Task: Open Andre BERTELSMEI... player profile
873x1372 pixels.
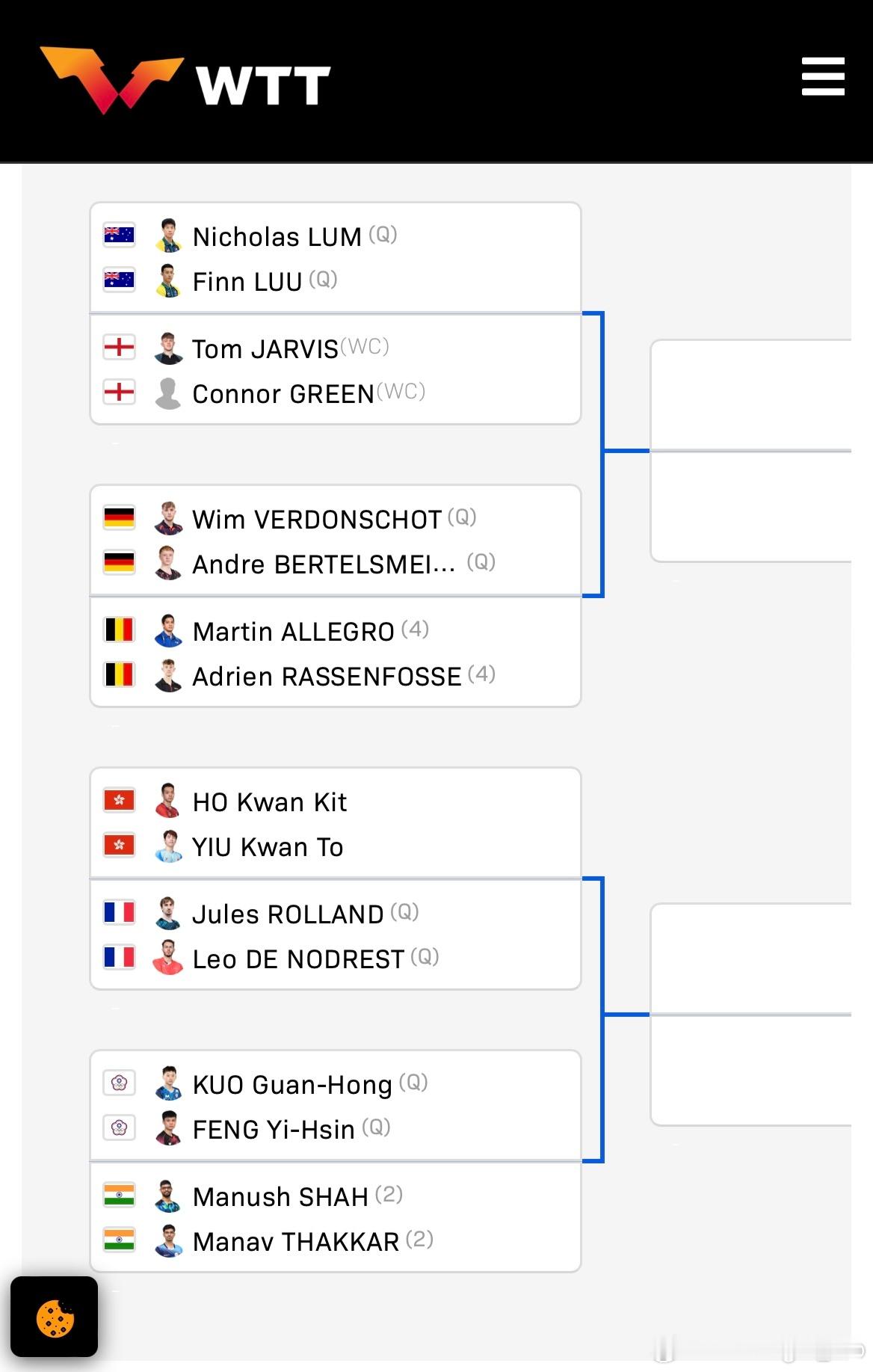Action: (x=323, y=565)
